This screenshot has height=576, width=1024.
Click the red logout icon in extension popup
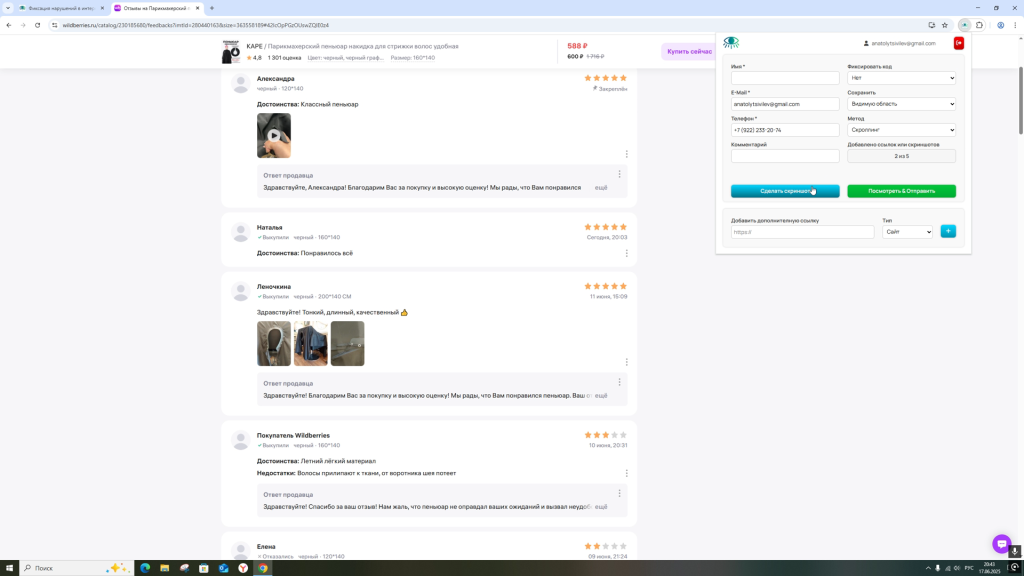(x=958, y=43)
